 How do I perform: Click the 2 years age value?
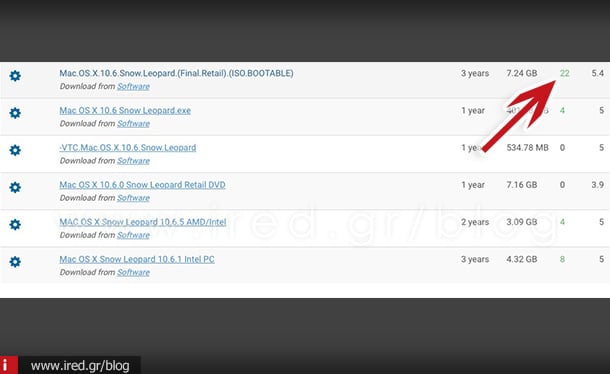pyautogui.click(x=475, y=222)
